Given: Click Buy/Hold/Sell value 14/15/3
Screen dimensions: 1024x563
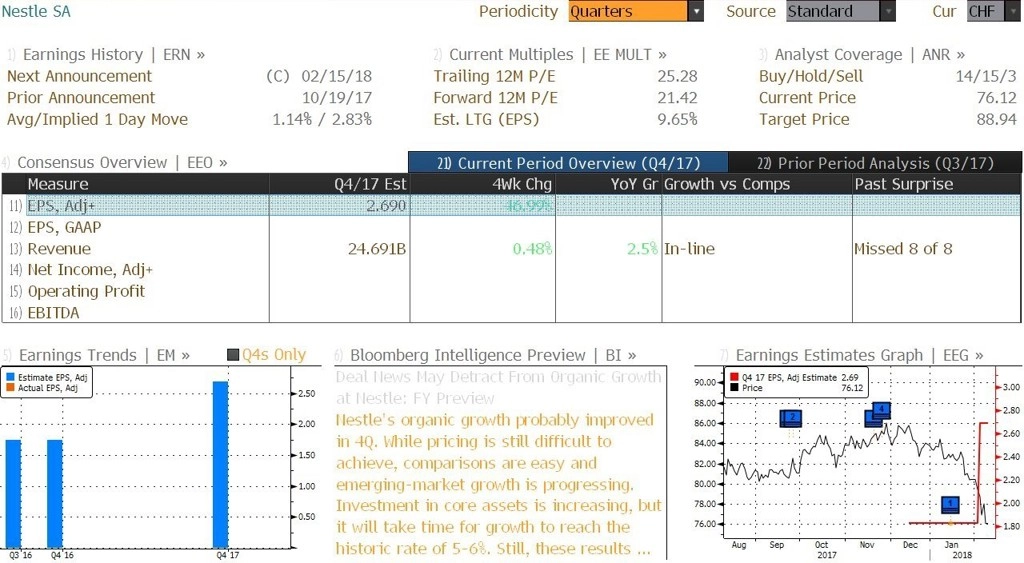Looking at the screenshot, I should point(986,76).
